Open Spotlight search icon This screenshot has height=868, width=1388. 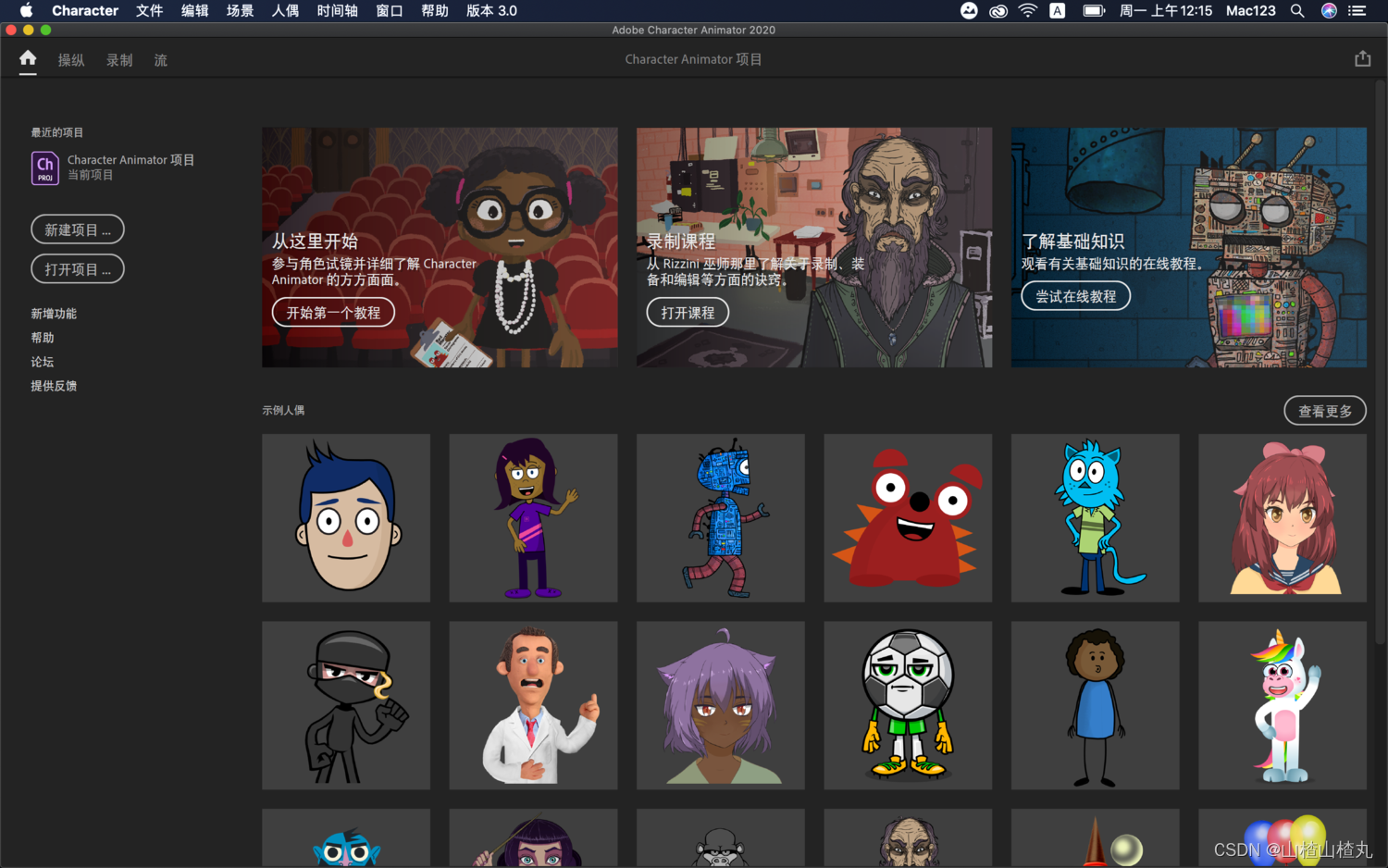pos(1297,11)
